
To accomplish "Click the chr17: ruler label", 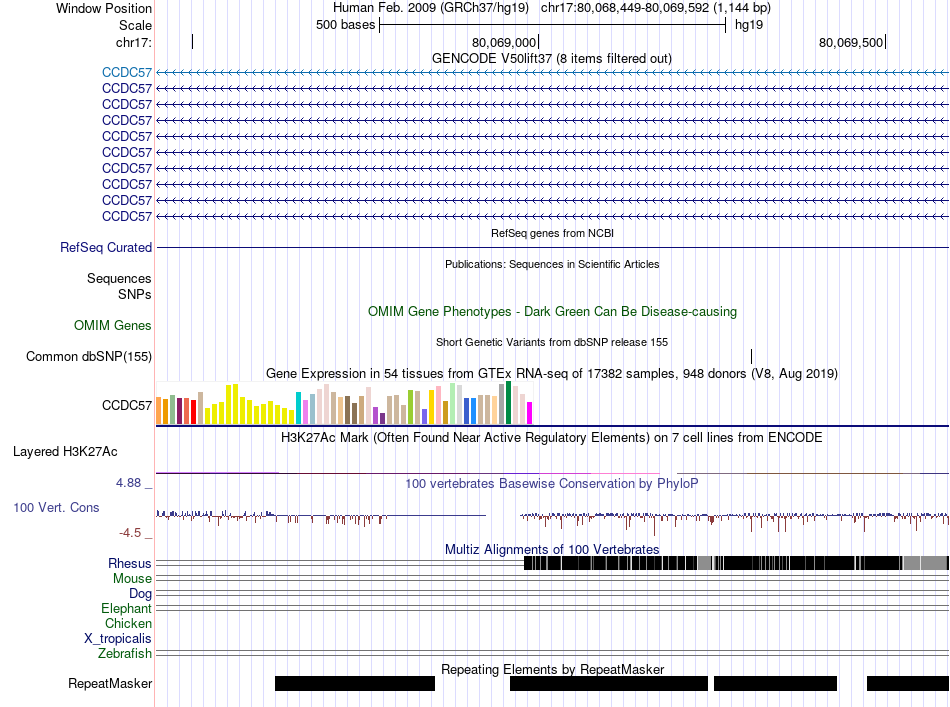I will point(134,42).
